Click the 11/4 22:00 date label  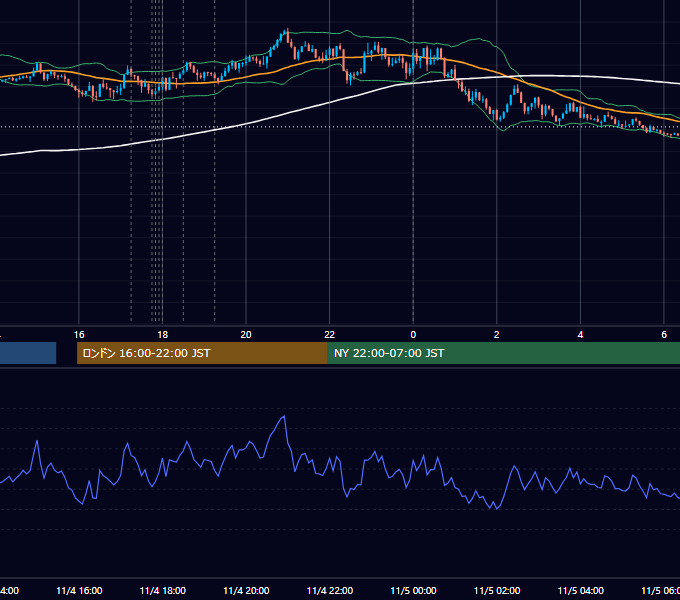pos(330,590)
